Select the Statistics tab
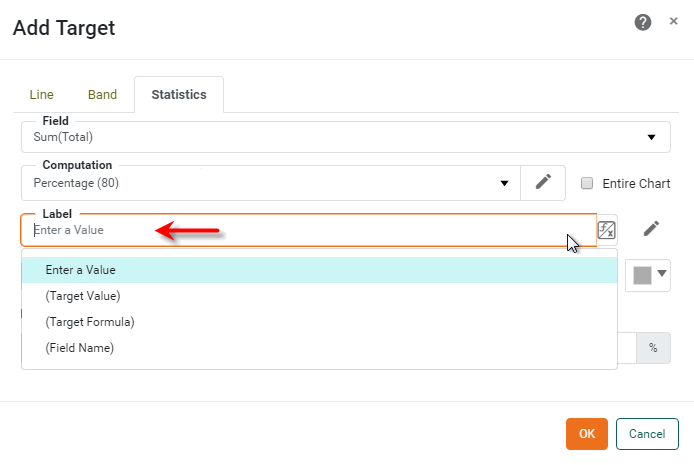The height and width of the screenshot is (465, 694). pyautogui.click(x=179, y=95)
